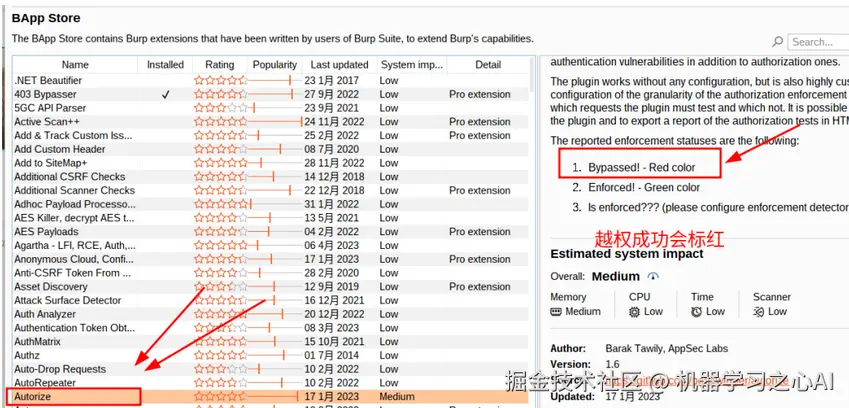Viewport: 849px width, 408px height.
Task: Select the .NET Beautifier row
Action: click(x=271, y=81)
